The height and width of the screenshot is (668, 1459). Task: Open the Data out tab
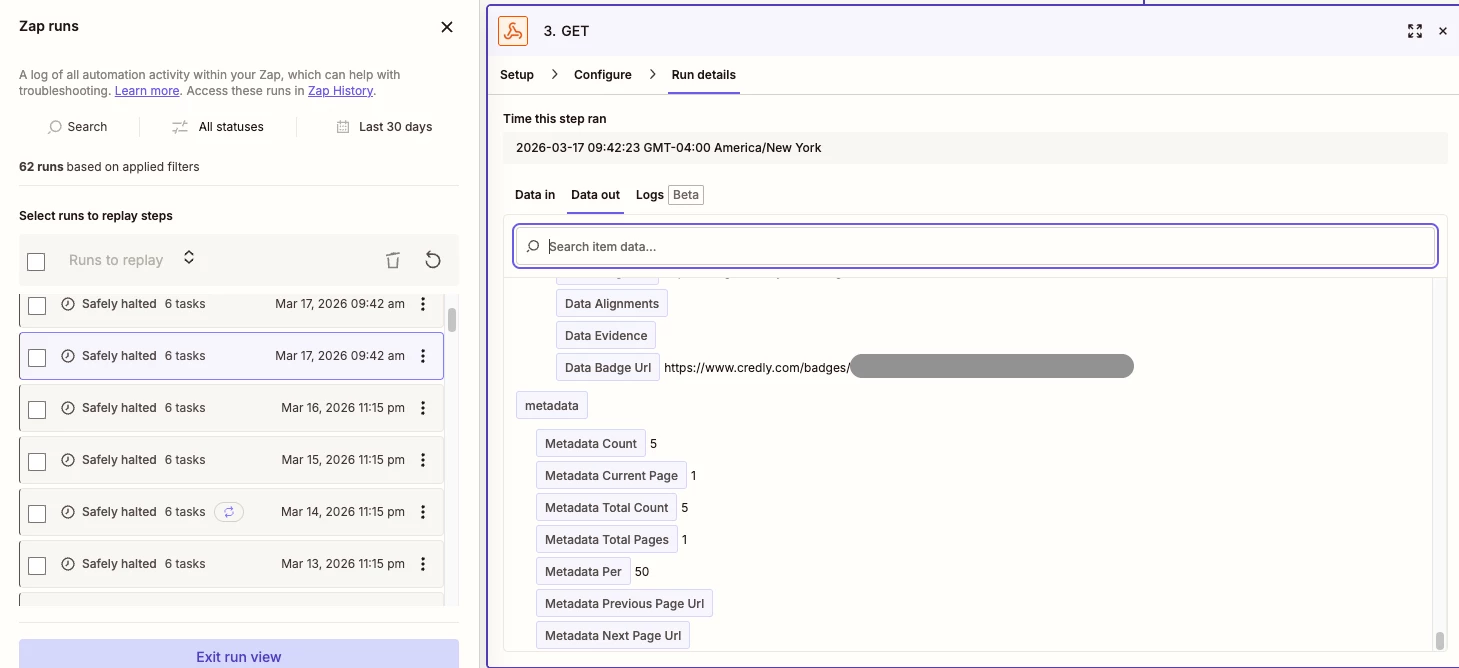pyautogui.click(x=596, y=195)
